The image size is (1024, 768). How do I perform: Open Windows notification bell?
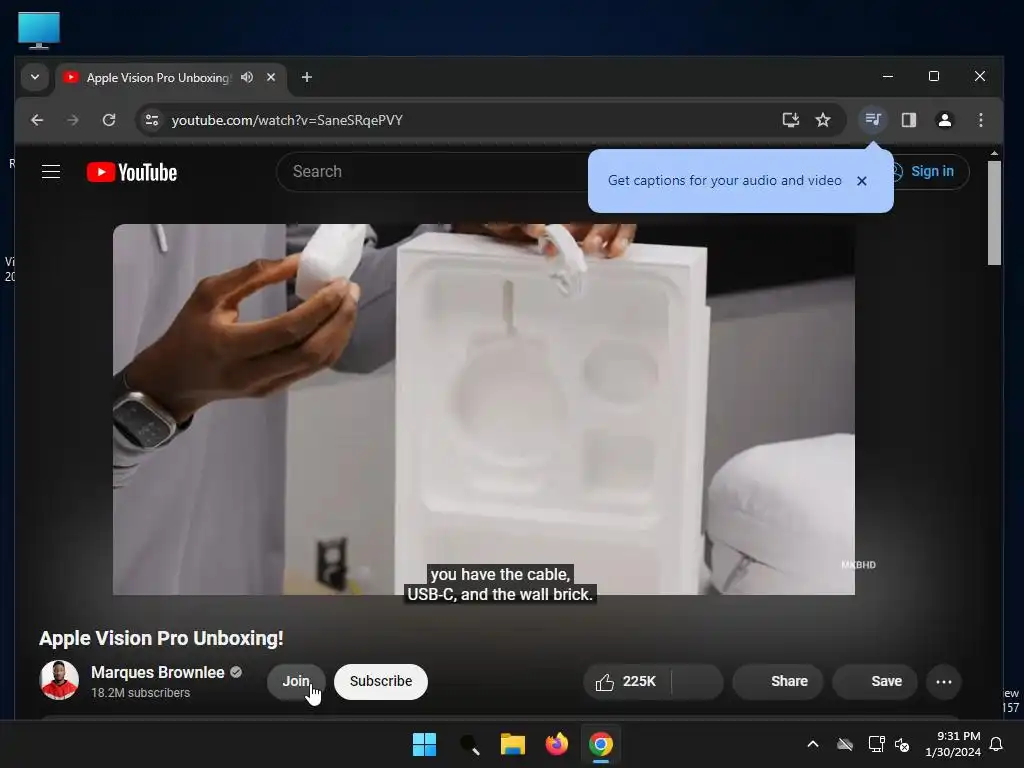pos(997,744)
